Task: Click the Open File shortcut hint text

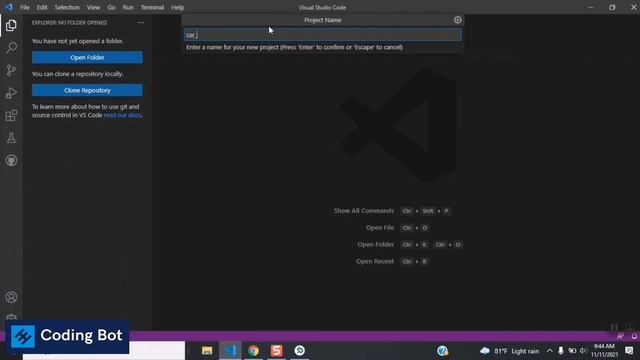Action: [380, 227]
